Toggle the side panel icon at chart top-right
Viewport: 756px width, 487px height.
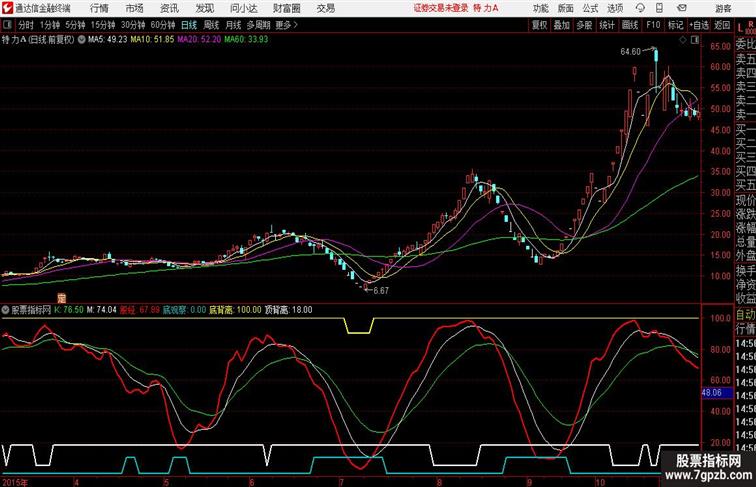[x=695, y=40]
